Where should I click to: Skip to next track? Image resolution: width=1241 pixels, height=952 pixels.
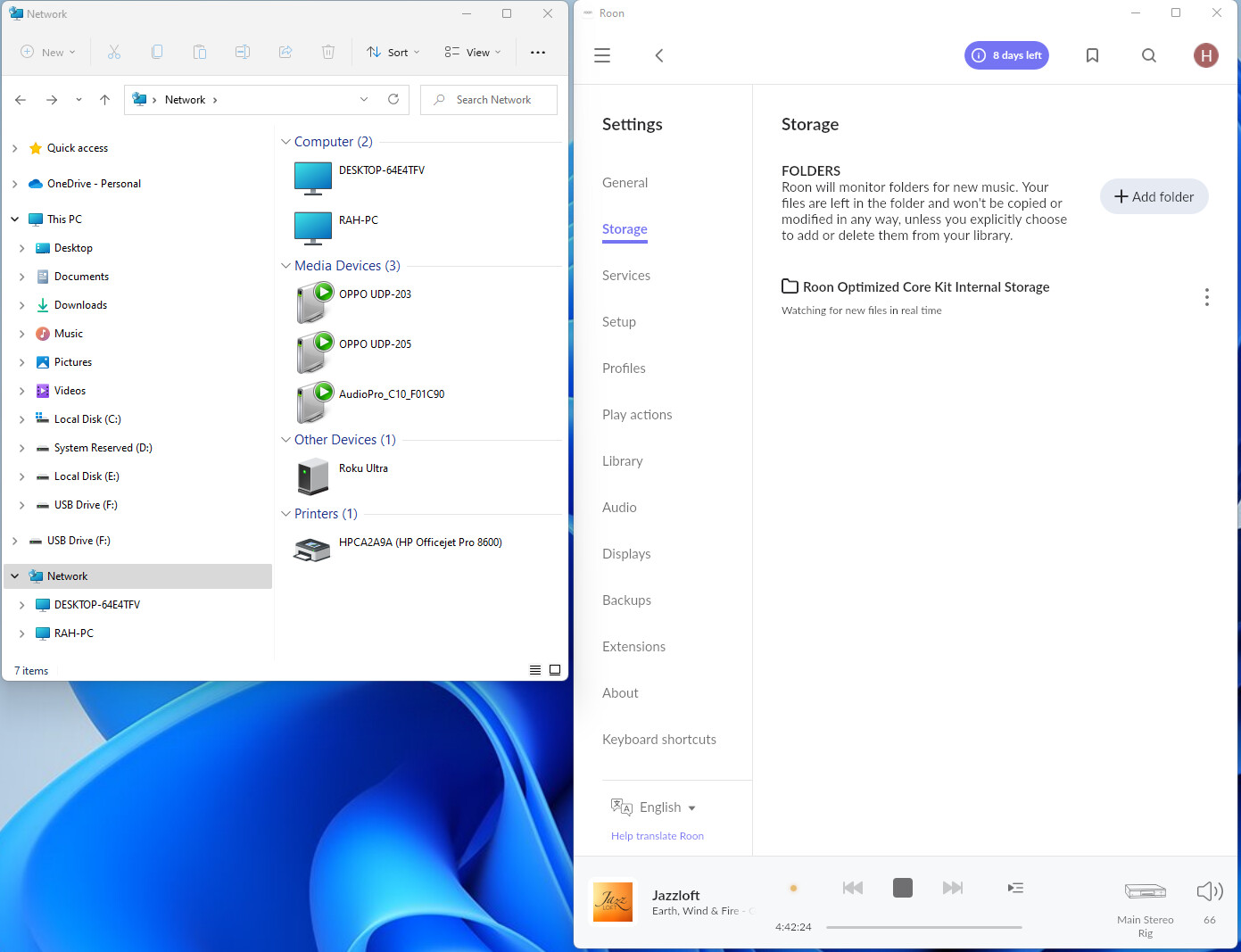click(953, 888)
